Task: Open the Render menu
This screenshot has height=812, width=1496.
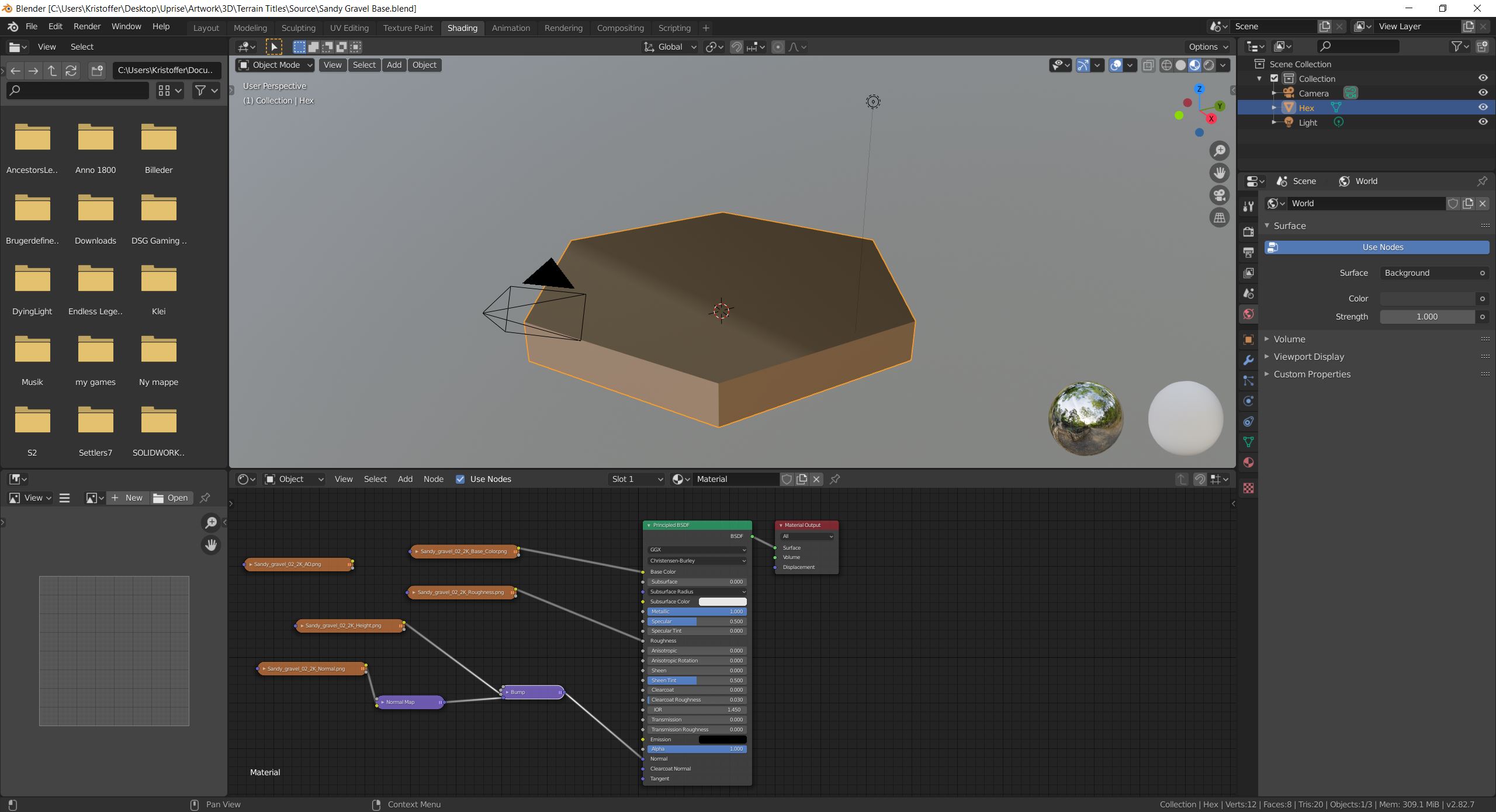Action: coord(87,26)
